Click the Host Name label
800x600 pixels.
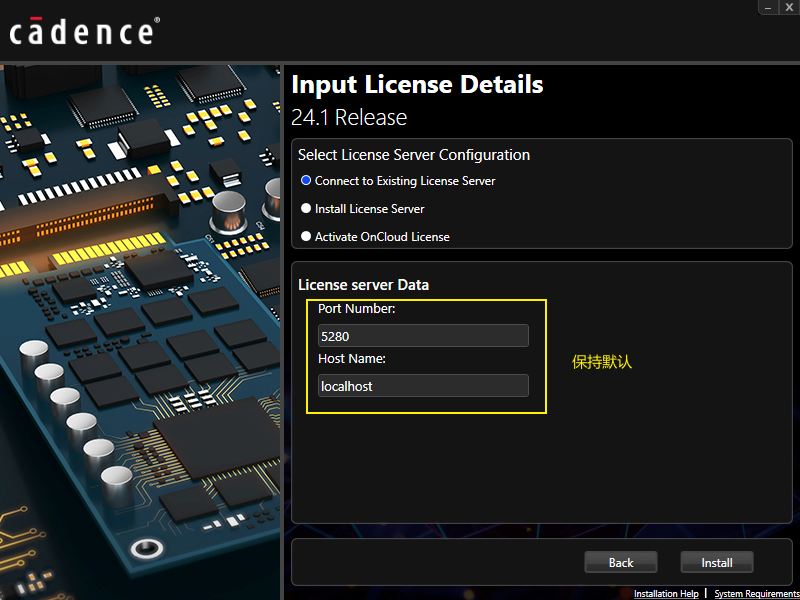[352, 359]
